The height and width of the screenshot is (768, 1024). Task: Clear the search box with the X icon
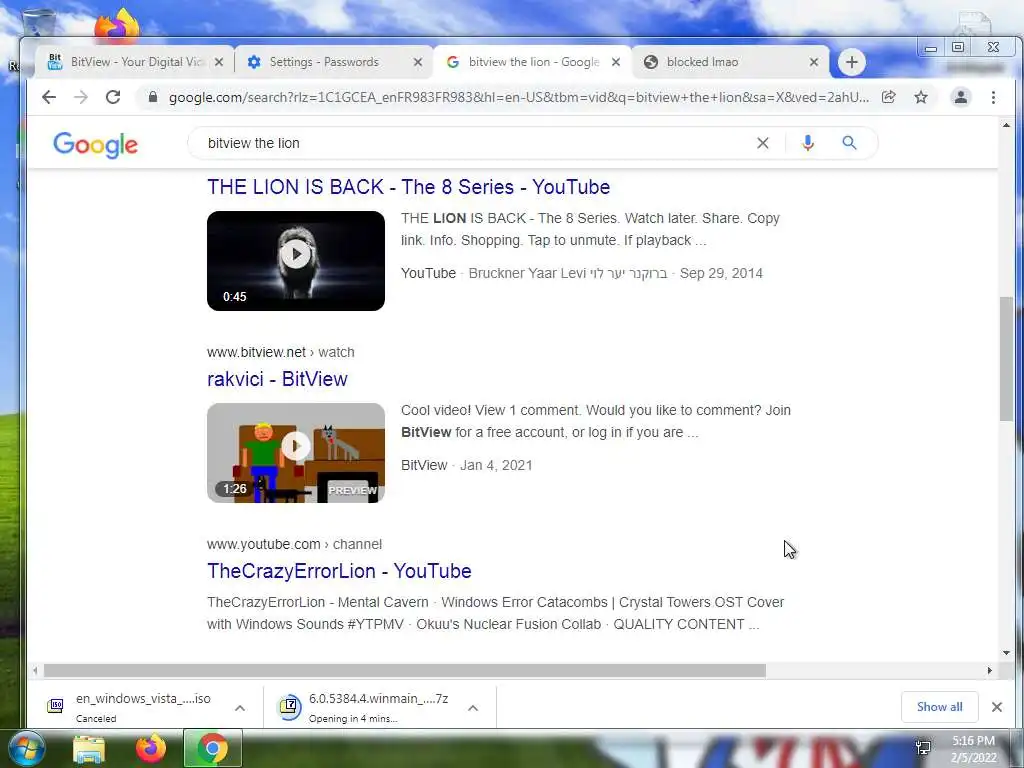tap(763, 143)
